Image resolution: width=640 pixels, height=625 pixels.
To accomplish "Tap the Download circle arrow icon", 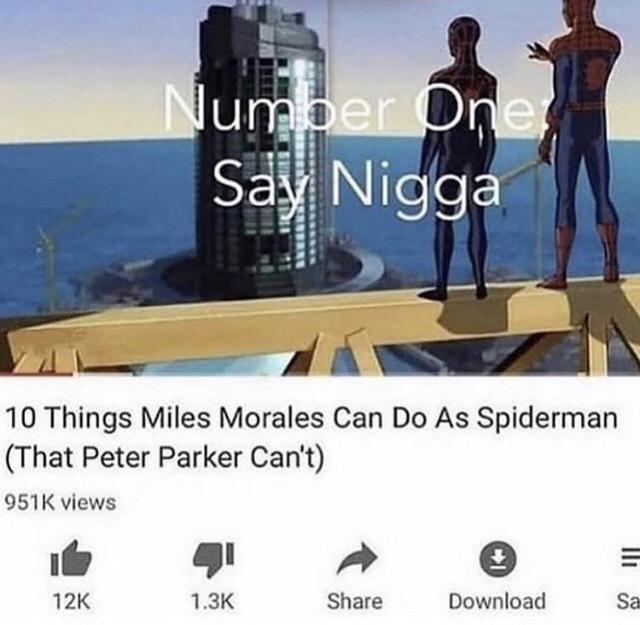I will (x=497, y=558).
